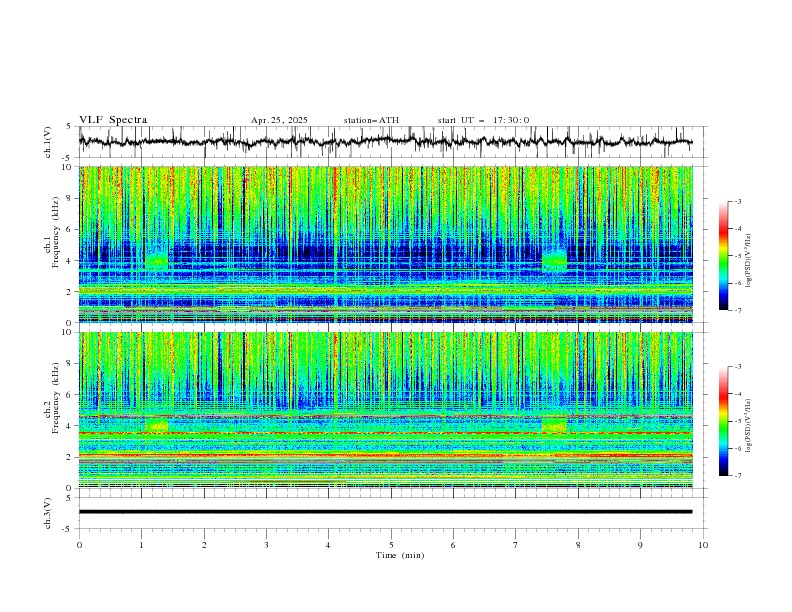Click the ch.2 spectrogram colorbar

pyautogui.click(x=723, y=421)
